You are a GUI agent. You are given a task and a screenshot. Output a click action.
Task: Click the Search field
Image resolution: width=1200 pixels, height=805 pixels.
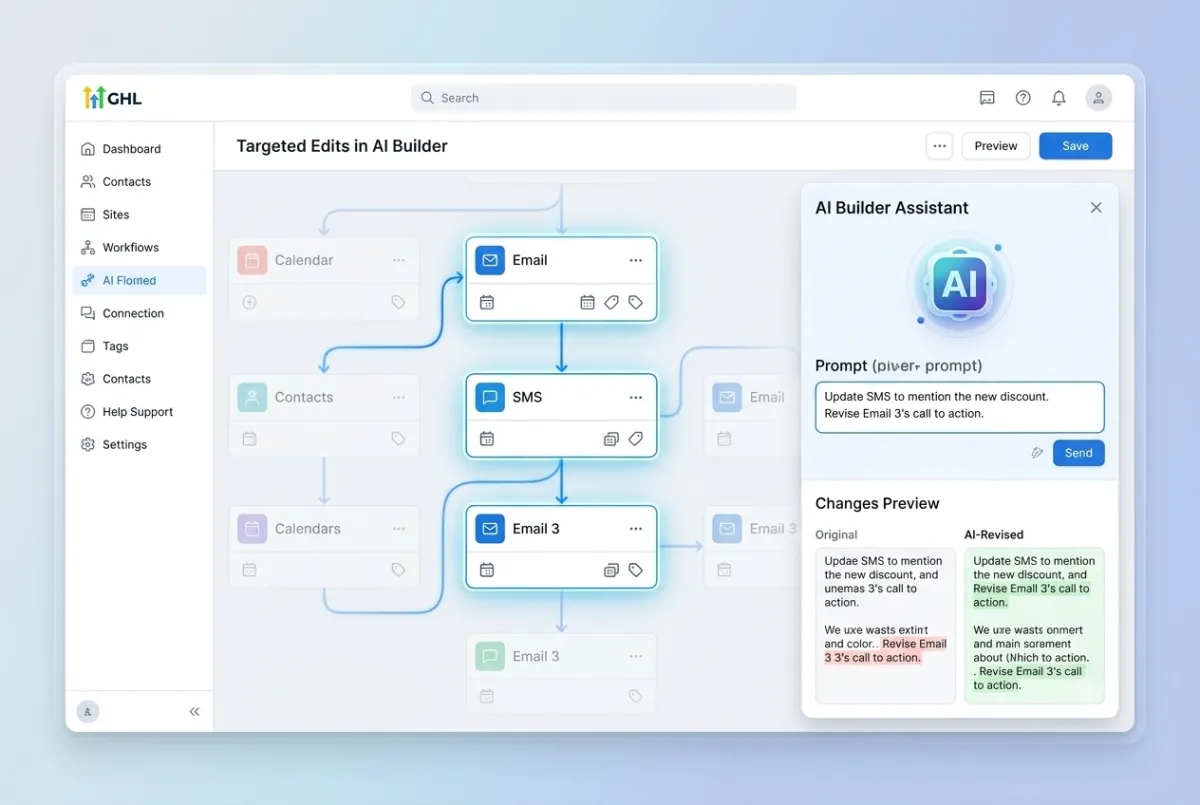coord(603,98)
